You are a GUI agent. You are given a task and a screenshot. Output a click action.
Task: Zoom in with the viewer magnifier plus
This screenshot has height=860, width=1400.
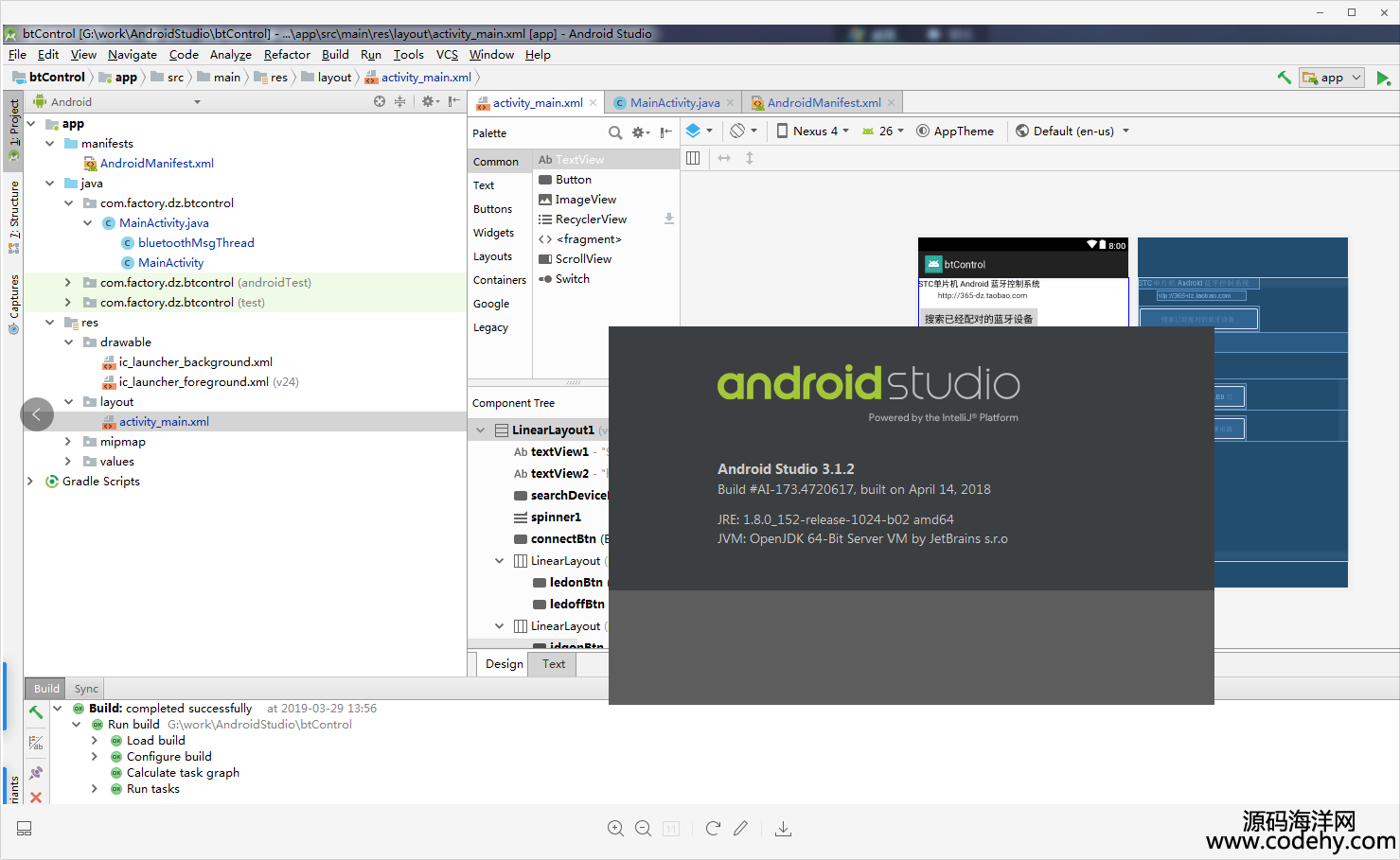tap(615, 829)
